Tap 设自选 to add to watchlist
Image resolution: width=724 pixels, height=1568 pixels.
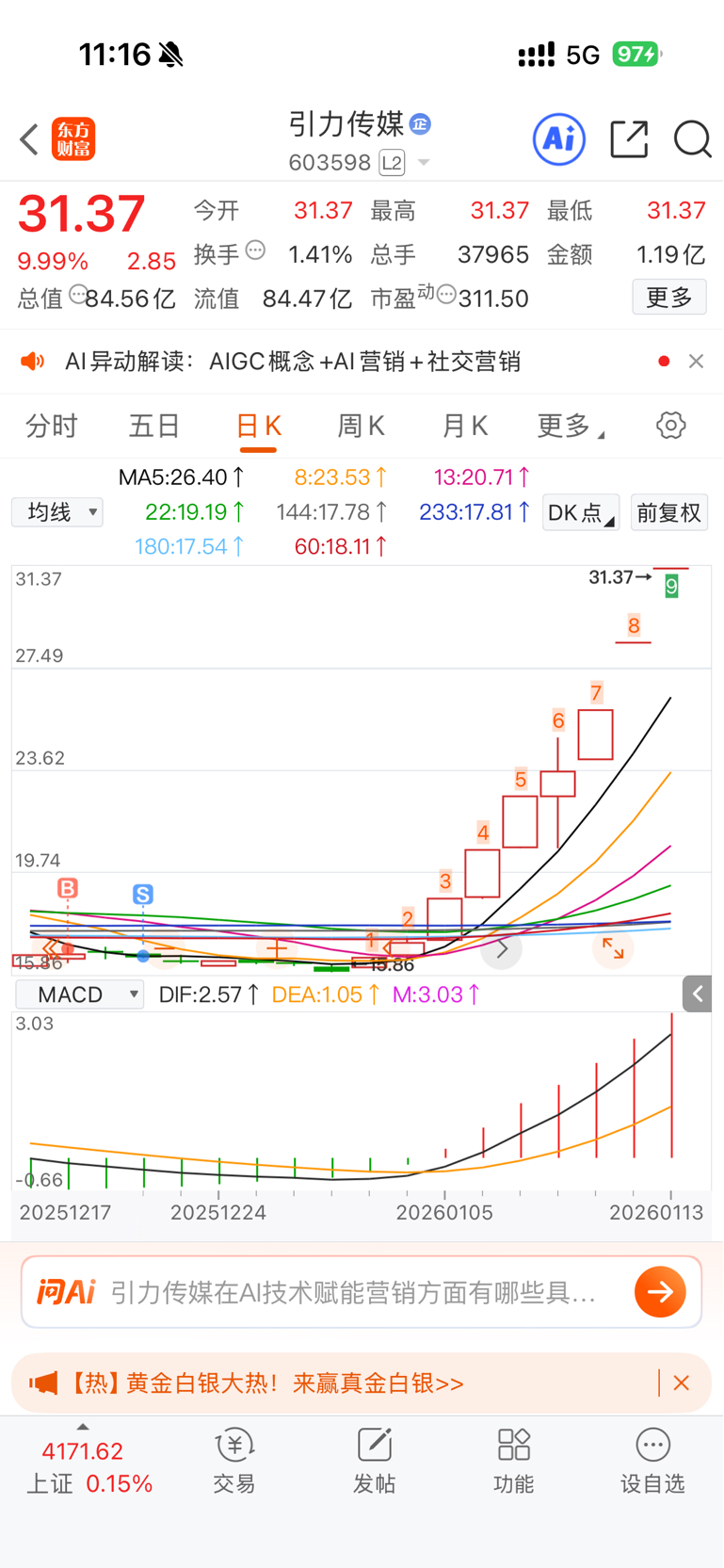[x=652, y=1462]
